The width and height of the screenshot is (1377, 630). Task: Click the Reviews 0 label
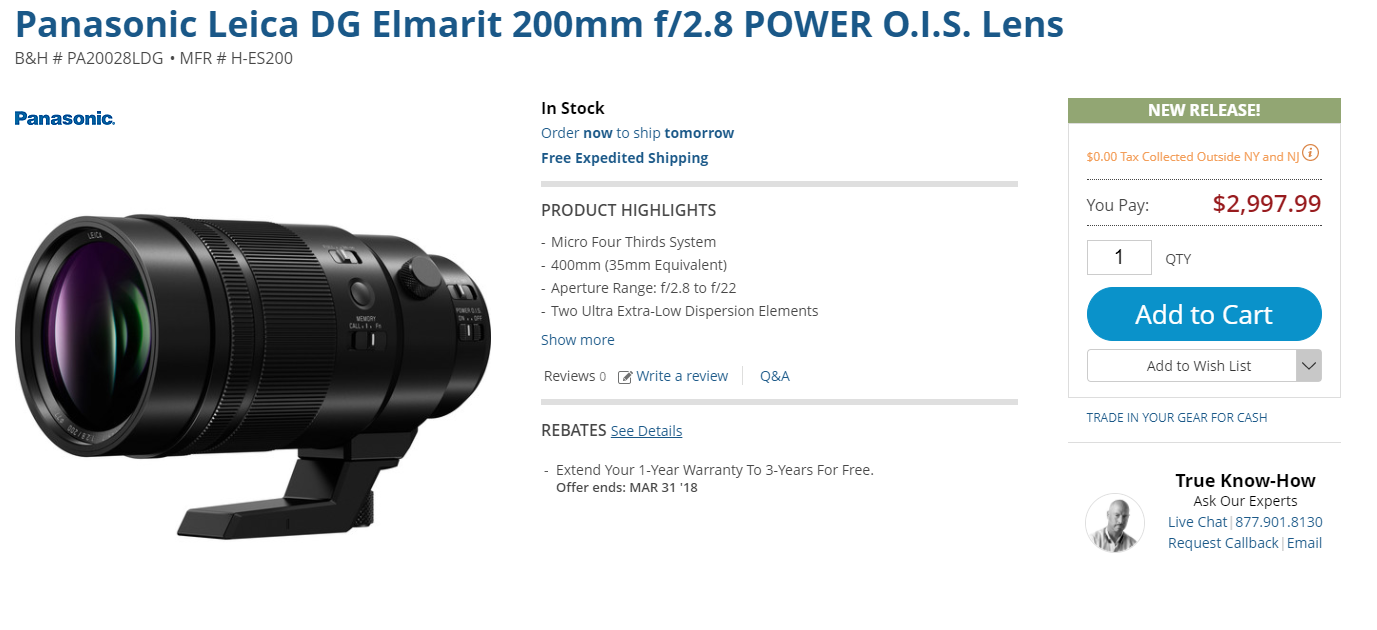(575, 376)
